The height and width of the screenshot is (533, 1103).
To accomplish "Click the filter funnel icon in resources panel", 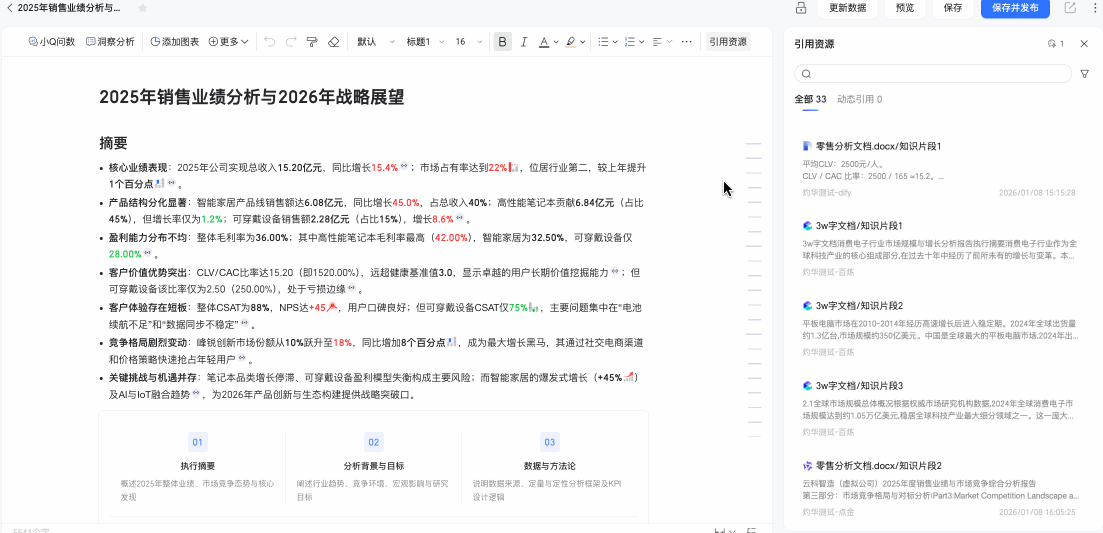I will coord(1084,74).
